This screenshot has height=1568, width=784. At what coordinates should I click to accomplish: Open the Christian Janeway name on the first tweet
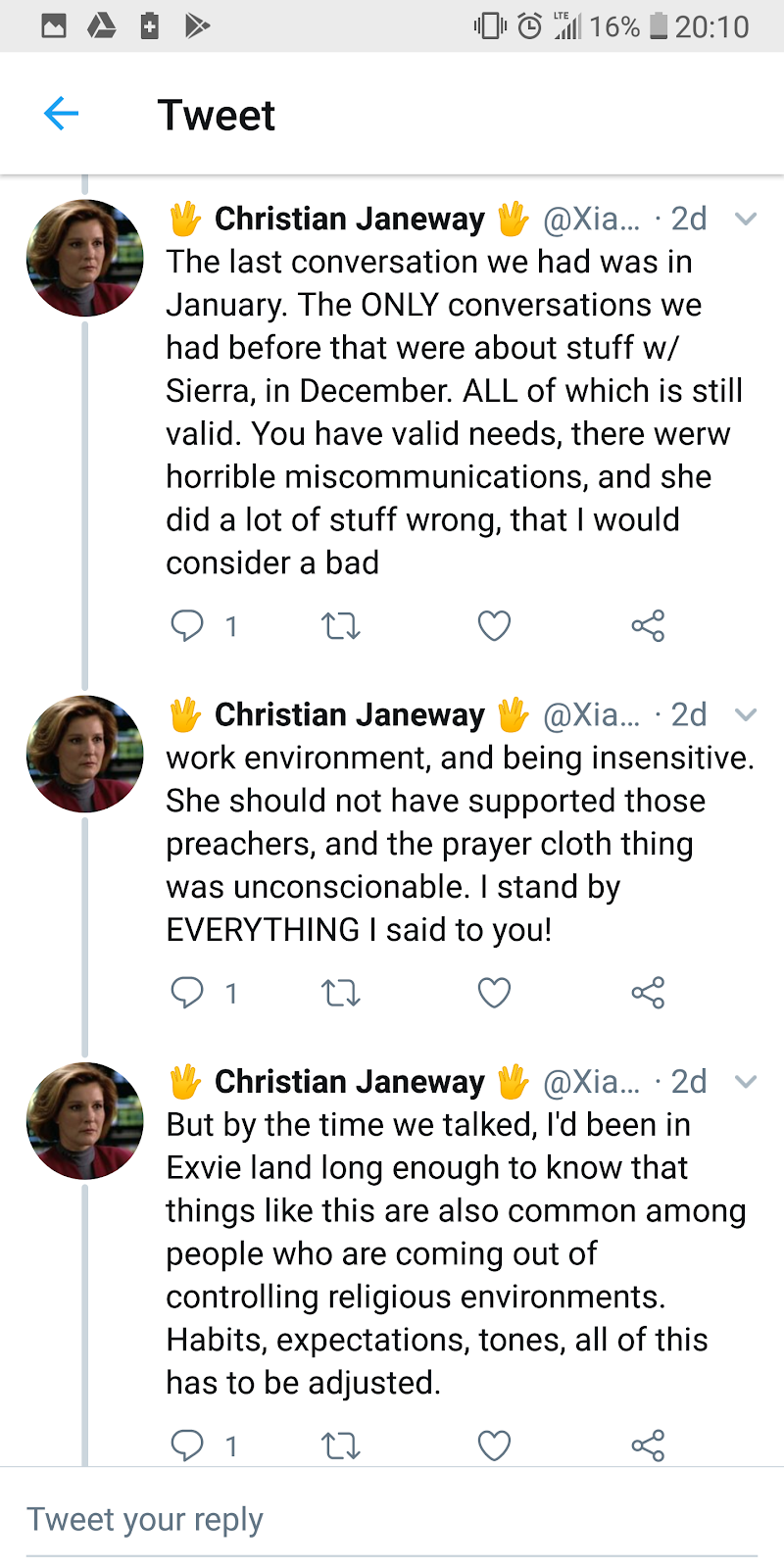[x=349, y=219]
